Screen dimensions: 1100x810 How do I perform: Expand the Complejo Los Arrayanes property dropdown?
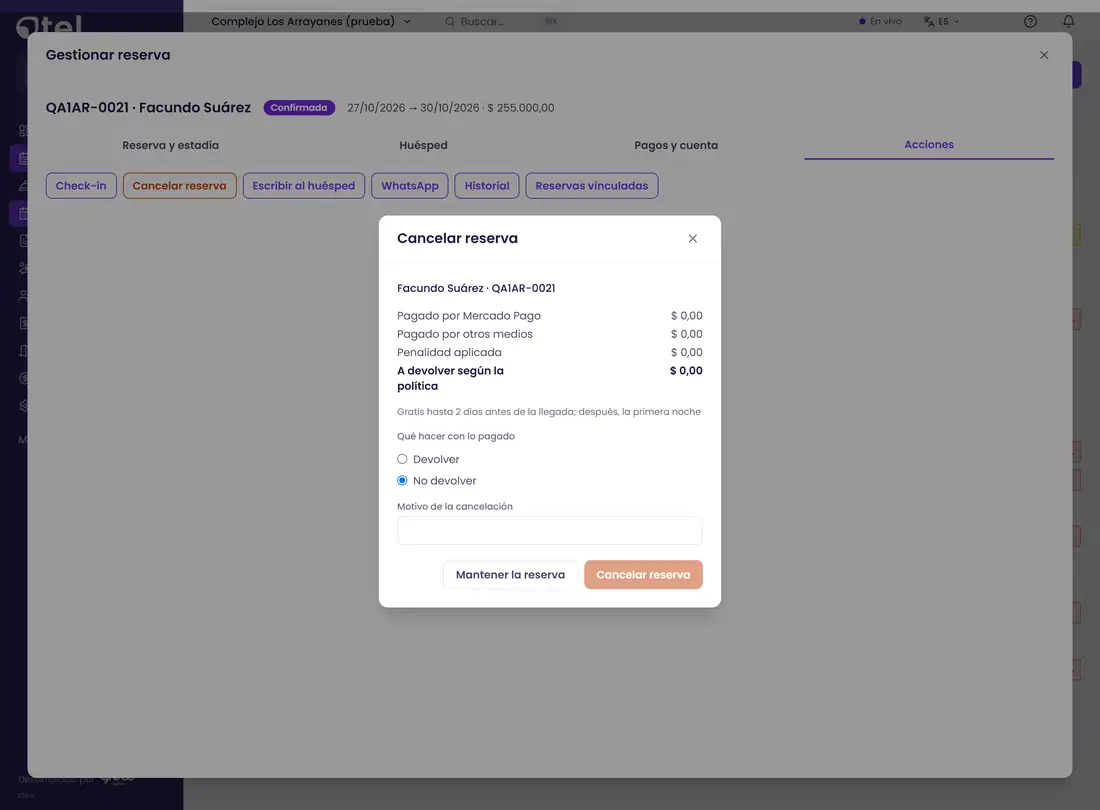click(x=311, y=22)
